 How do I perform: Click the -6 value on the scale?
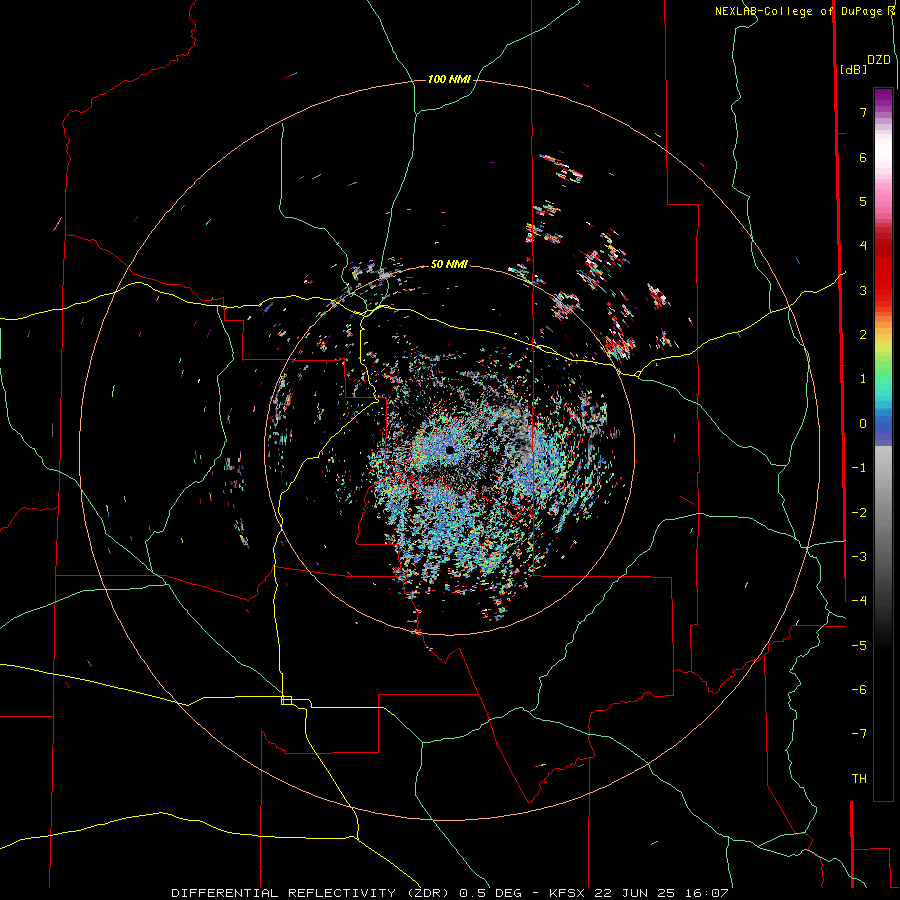859,690
